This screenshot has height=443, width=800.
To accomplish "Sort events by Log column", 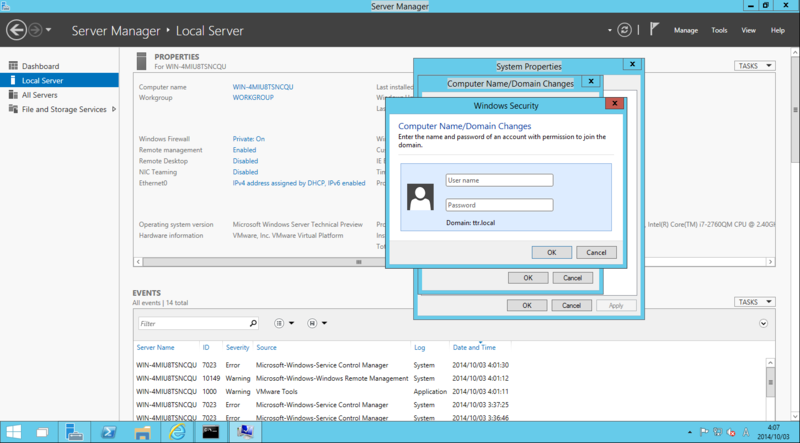I will (419, 347).
